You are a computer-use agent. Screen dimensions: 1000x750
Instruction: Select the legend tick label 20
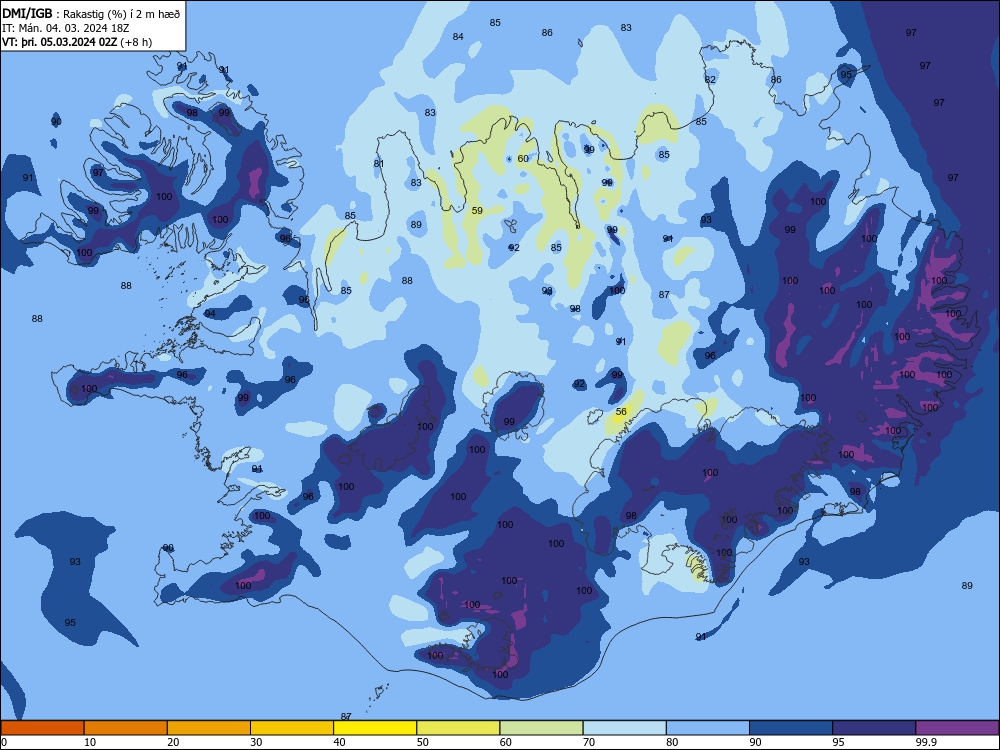(x=173, y=742)
